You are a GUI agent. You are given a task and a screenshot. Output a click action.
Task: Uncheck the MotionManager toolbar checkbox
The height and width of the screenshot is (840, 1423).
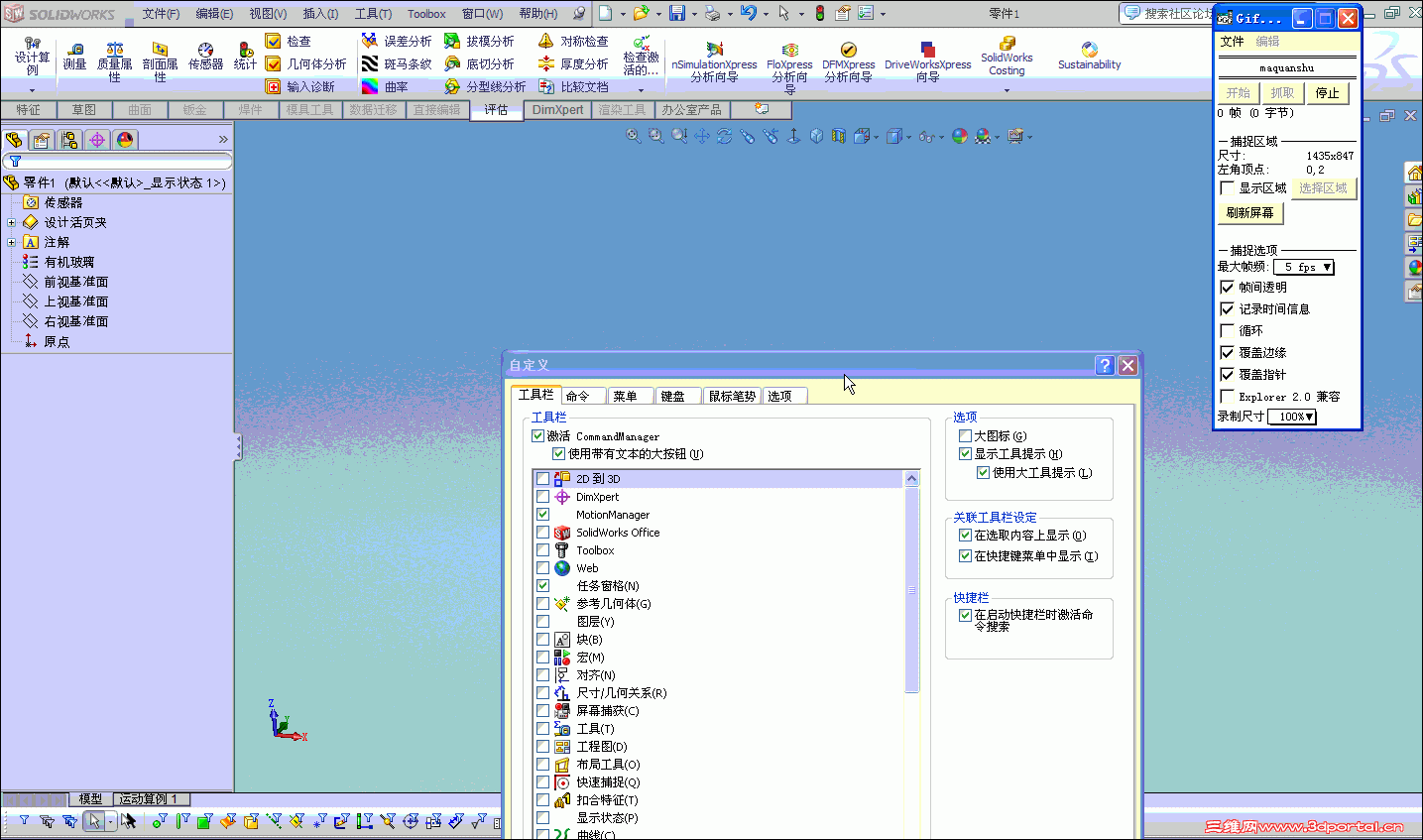click(542, 514)
